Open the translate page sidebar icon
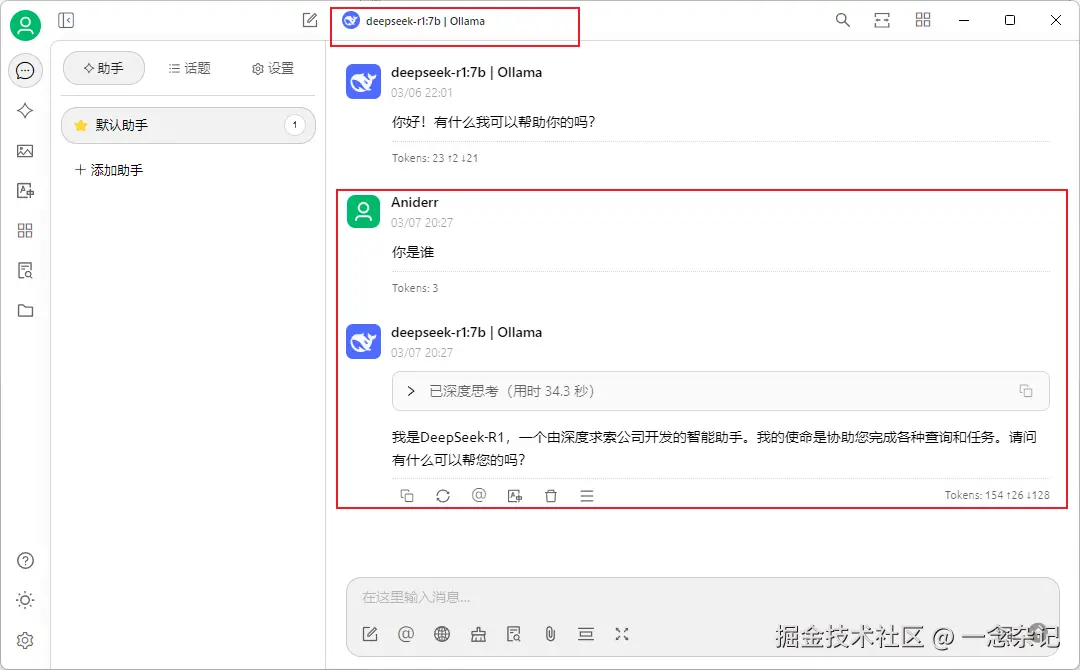This screenshot has width=1080, height=670. point(25,191)
